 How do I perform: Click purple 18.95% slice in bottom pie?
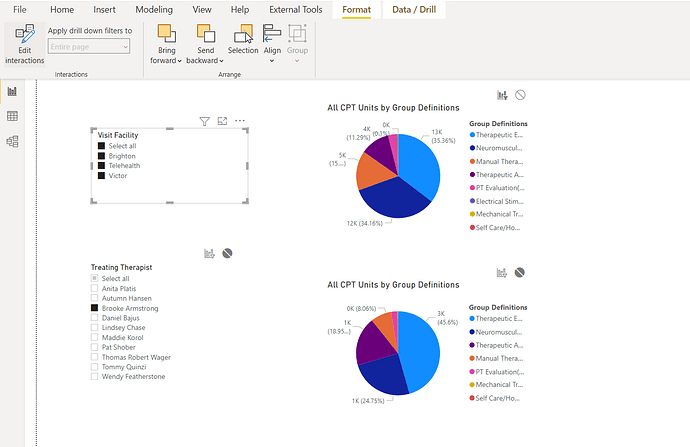coord(374,343)
